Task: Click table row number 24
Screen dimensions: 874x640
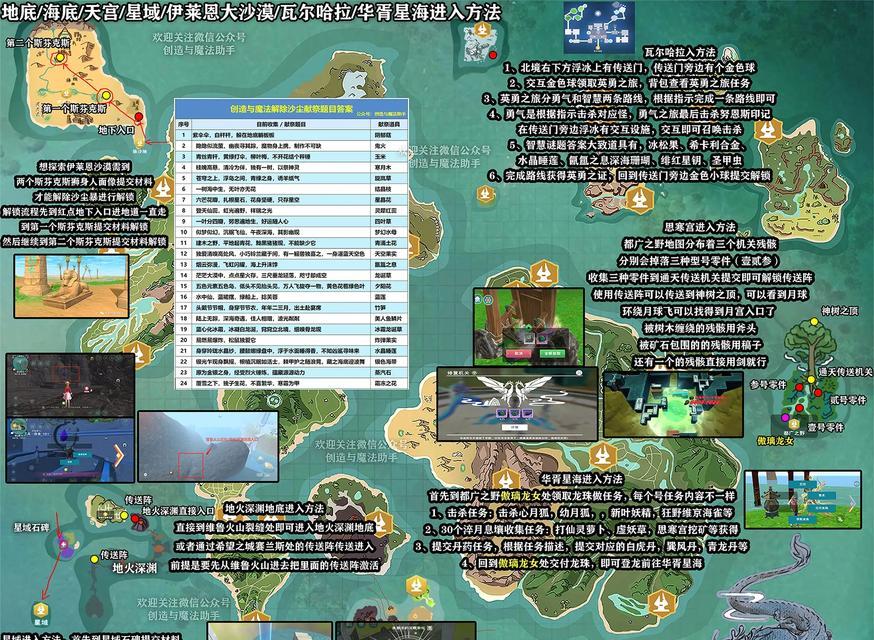Action: 183,383
